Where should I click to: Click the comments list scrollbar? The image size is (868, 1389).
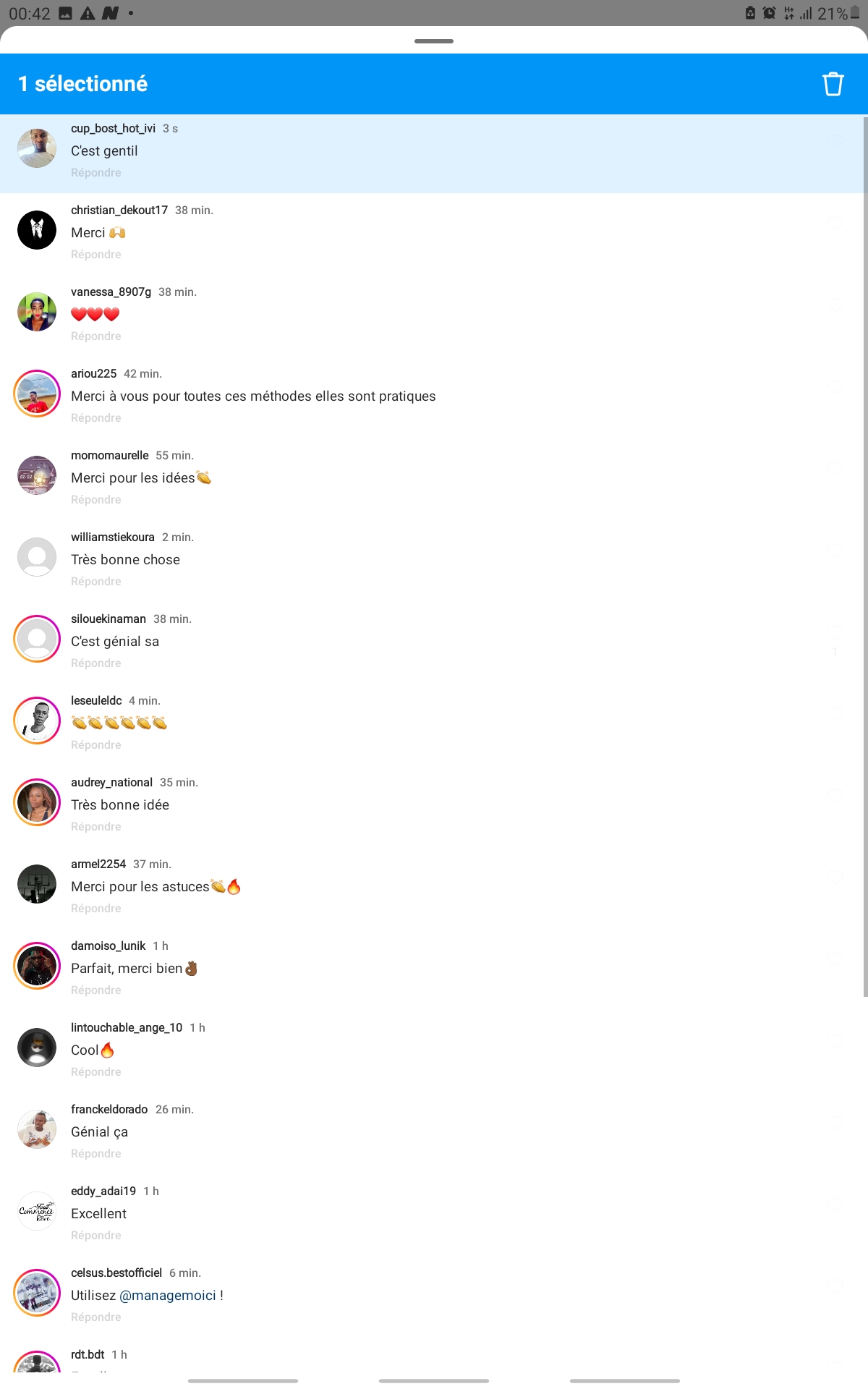(865, 557)
